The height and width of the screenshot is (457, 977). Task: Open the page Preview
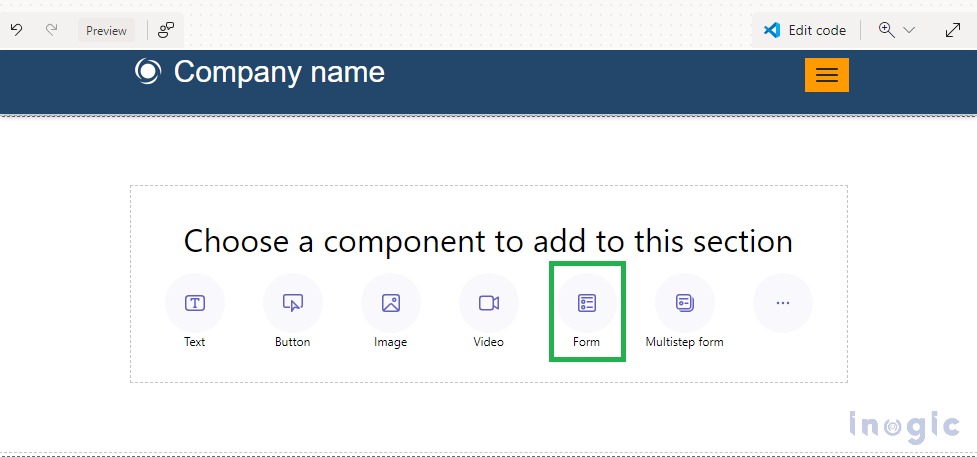(x=106, y=31)
